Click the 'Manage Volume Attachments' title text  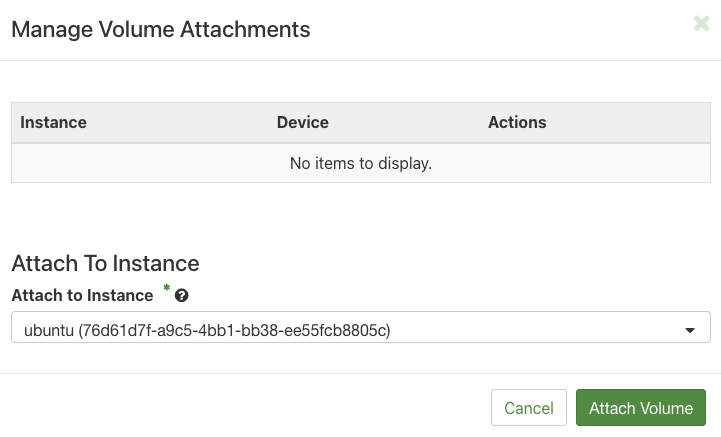tap(160, 30)
